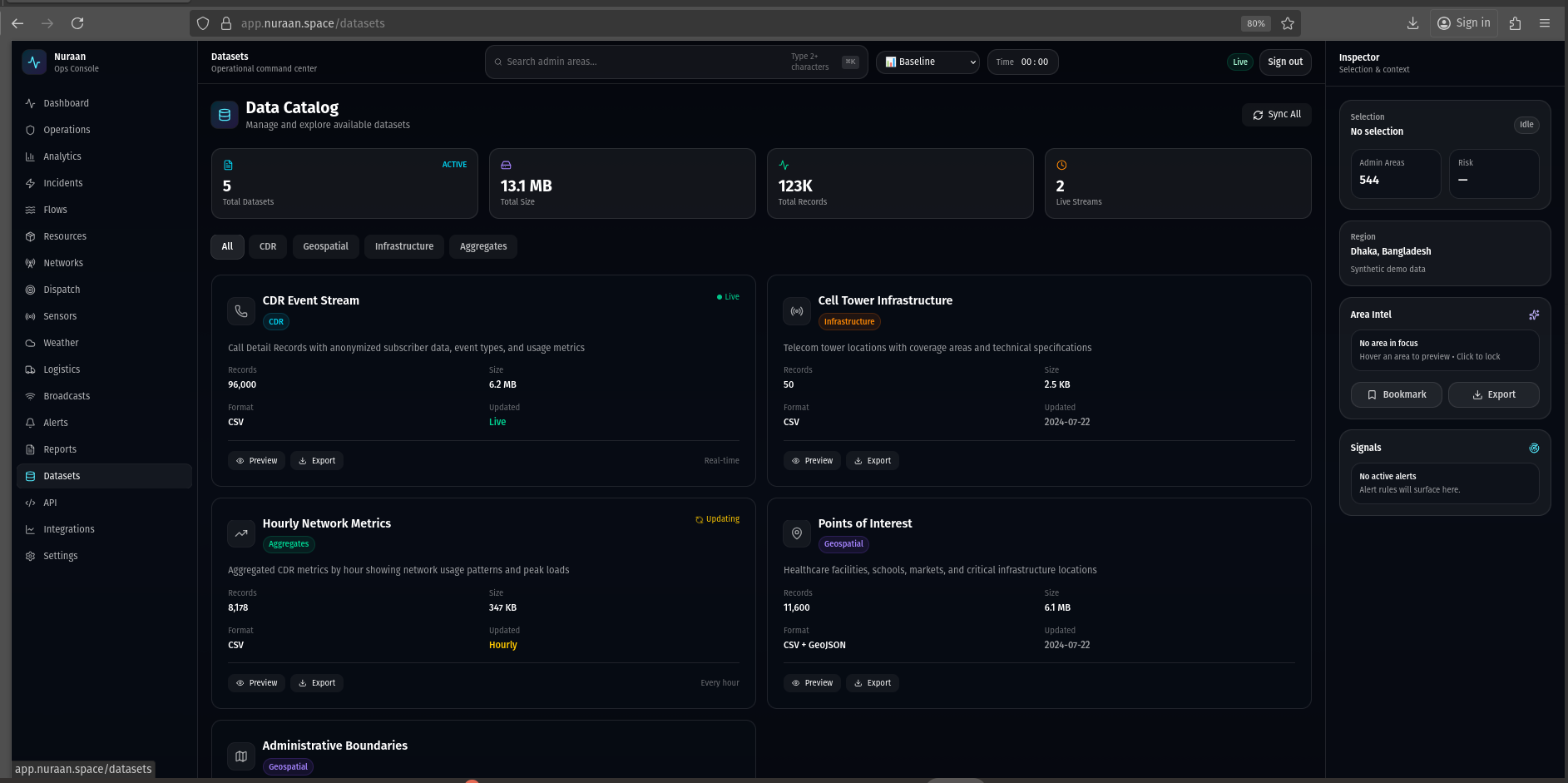1568x783 pixels.
Task: Click the CDR Event Stream phone icon
Action: pyautogui.click(x=241, y=311)
